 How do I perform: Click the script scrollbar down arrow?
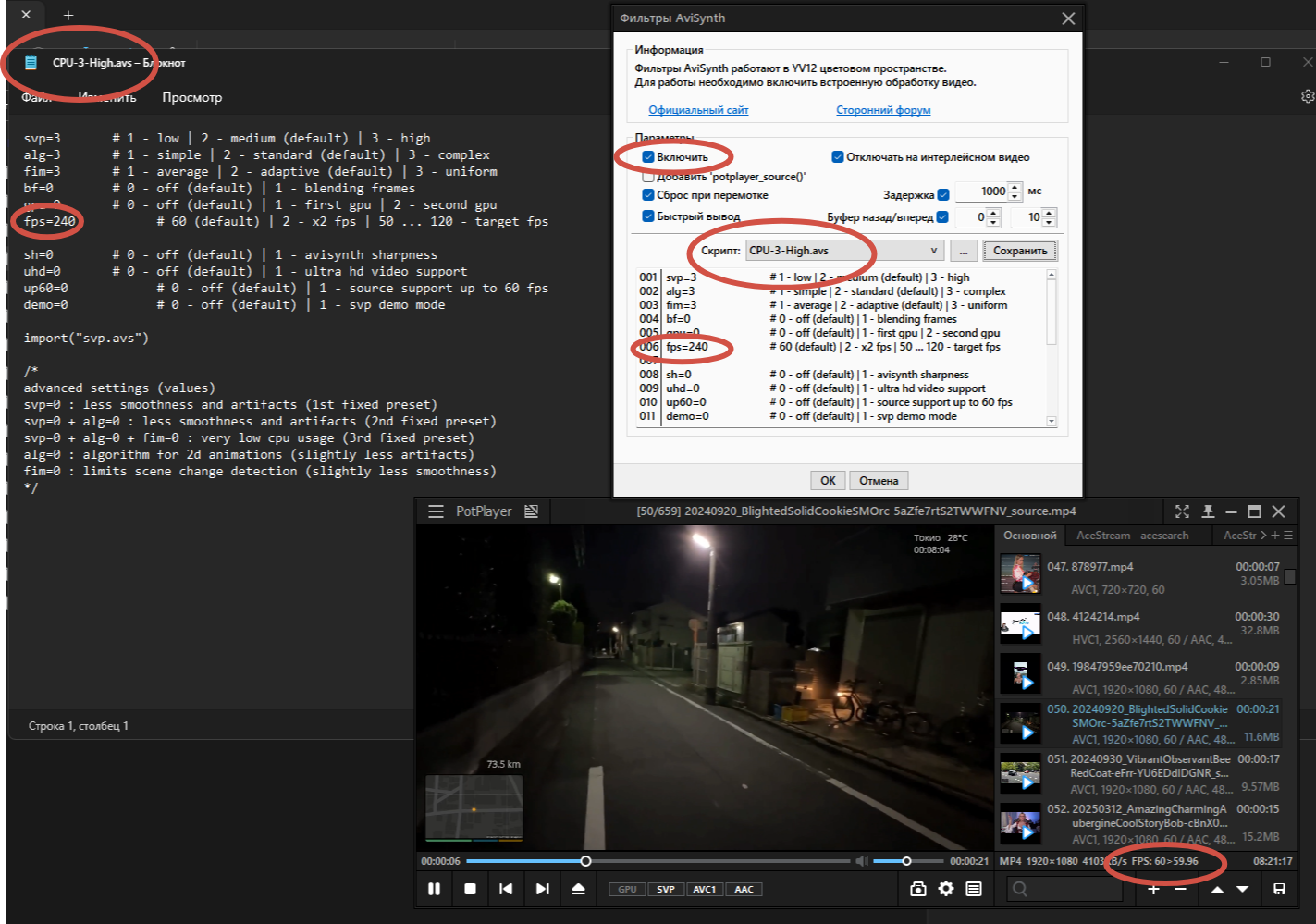[x=1052, y=422]
